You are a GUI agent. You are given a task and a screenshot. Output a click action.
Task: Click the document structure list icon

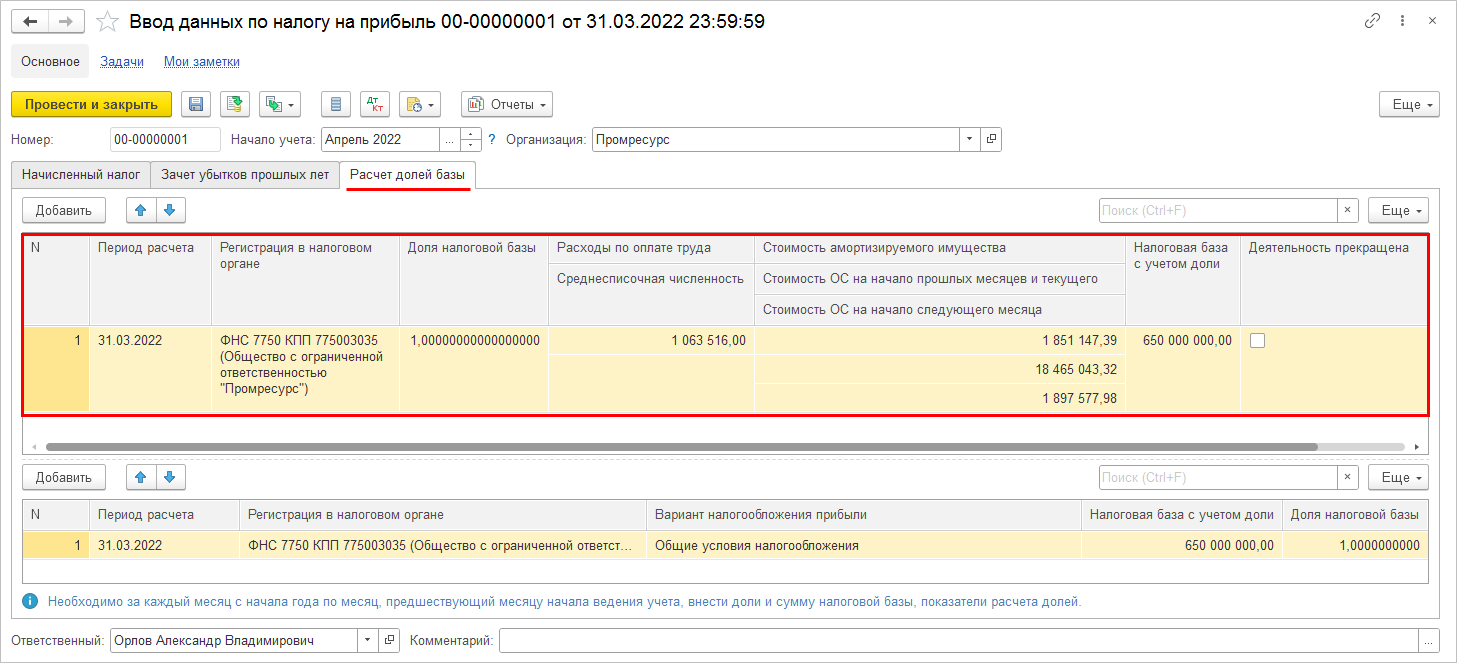tap(336, 104)
